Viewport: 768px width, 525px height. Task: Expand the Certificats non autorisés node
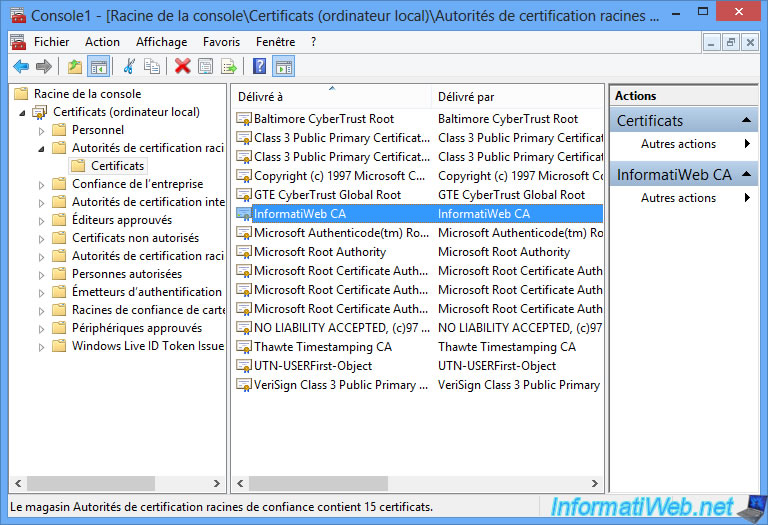coord(41,239)
